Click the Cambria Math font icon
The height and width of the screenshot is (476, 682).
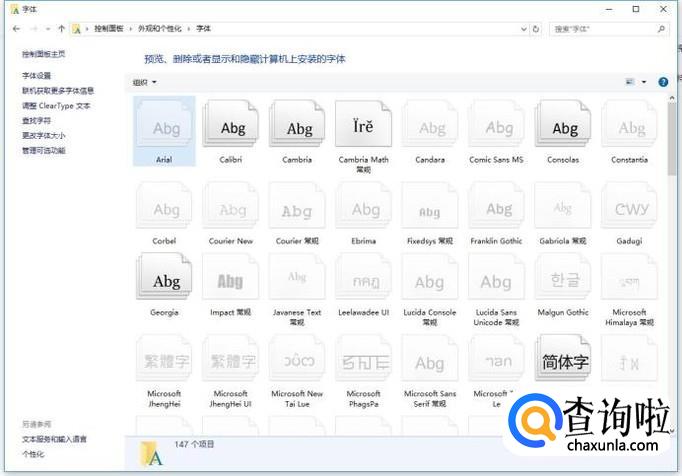pos(364,124)
